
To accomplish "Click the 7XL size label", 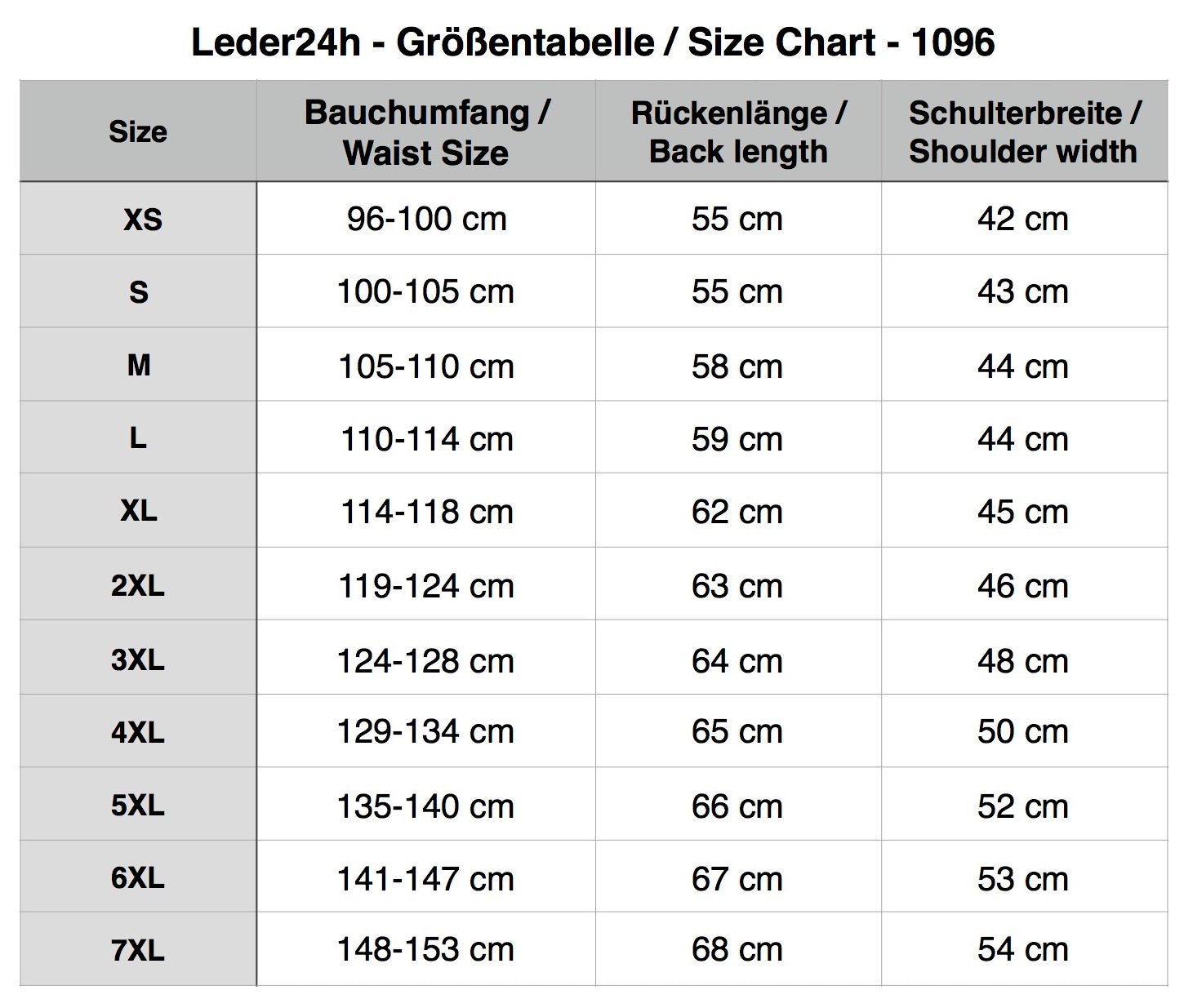I will pos(138,951).
